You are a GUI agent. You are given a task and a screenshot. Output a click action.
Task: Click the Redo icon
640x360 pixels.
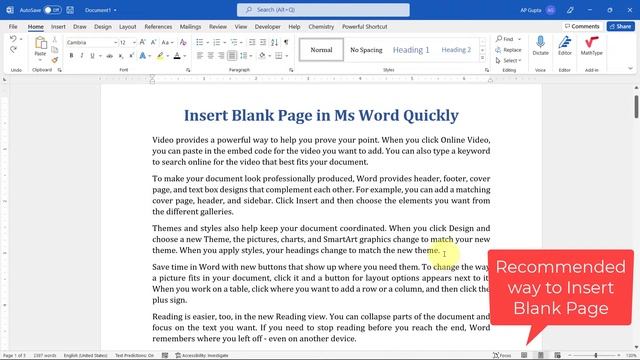(13, 49)
